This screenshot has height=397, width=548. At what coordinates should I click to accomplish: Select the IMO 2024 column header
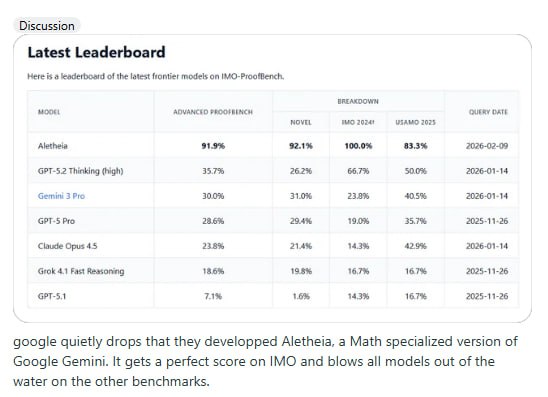358,122
